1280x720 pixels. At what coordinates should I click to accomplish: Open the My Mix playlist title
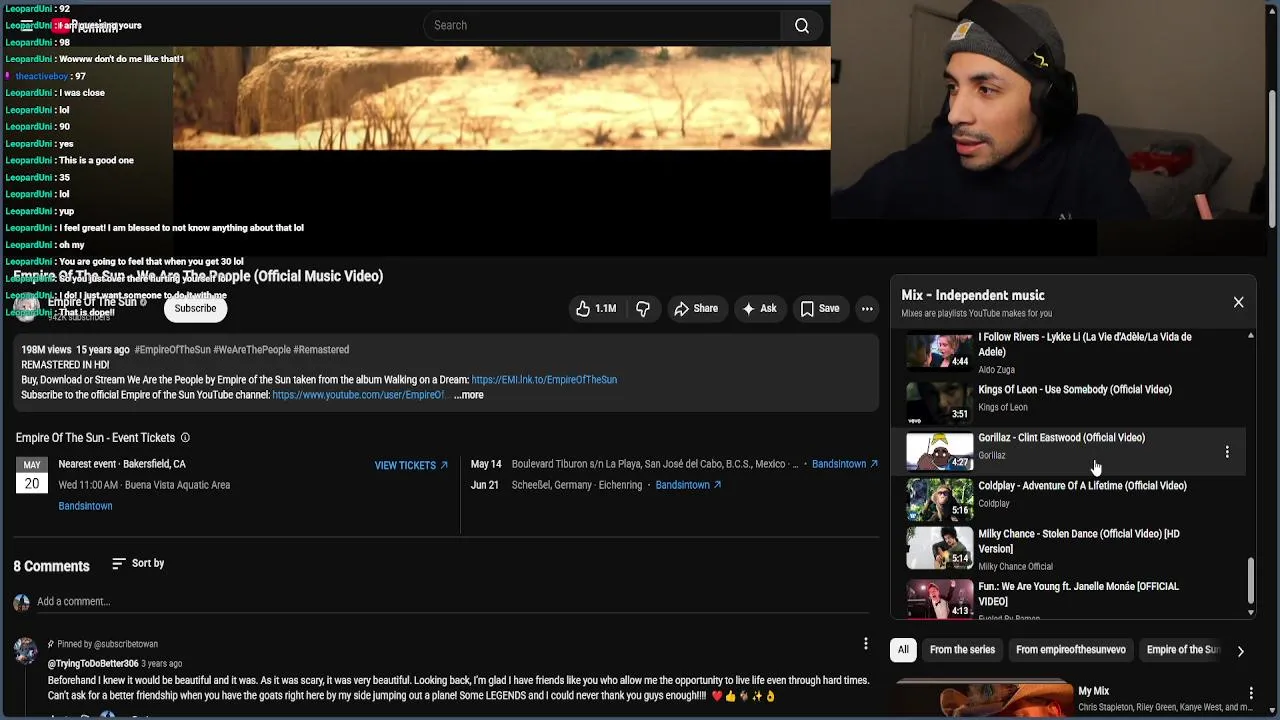point(1093,691)
